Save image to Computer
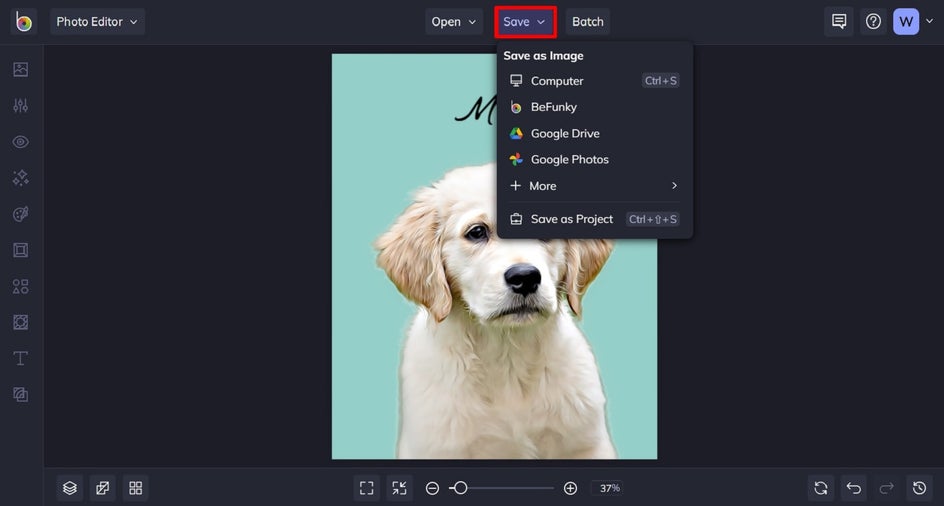 (x=595, y=81)
